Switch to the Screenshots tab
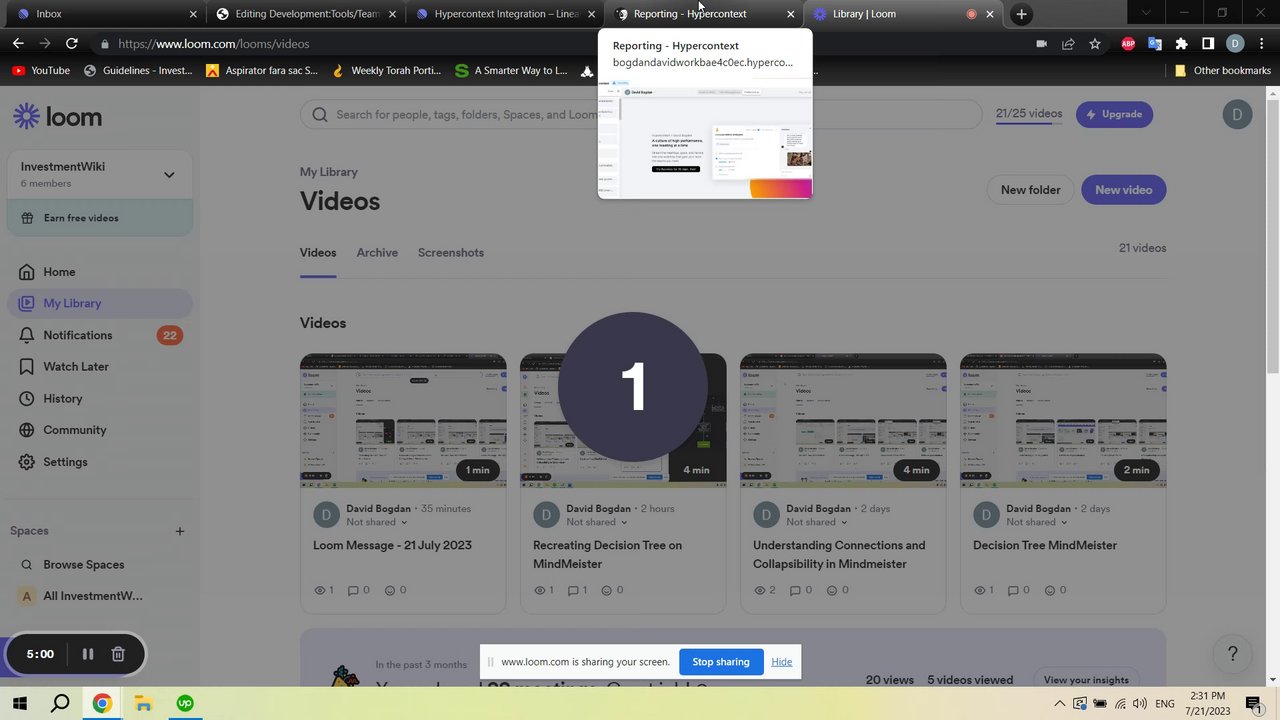The width and height of the screenshot is (1280, 720). pyautogui.click(x=451, y=253)
